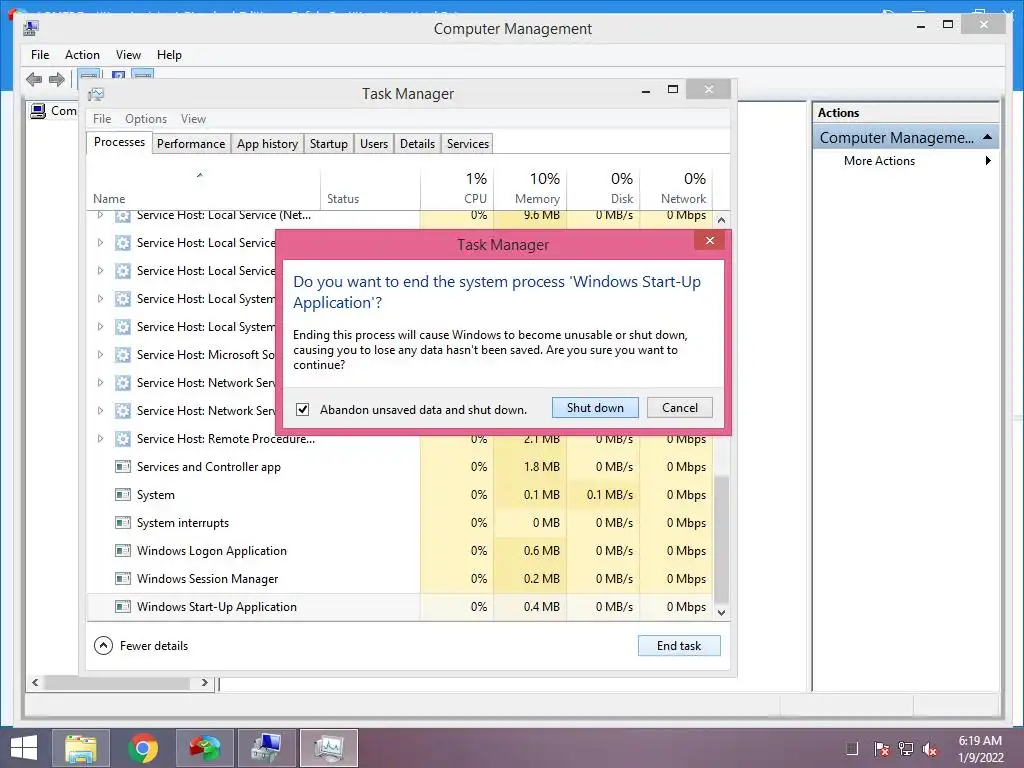Image resolution: width=1024 pixels, height=768 pixels.
Task: Click the taskbar clock showing 6:19 AM
Action: 980,748
